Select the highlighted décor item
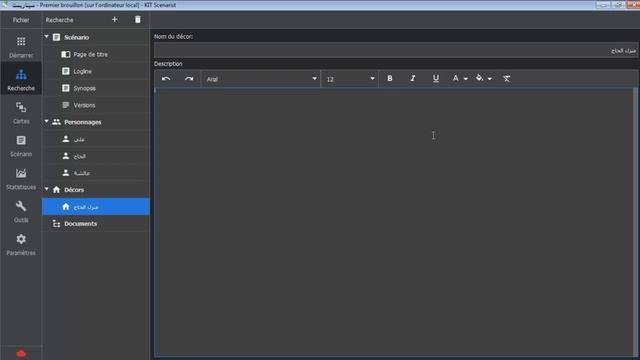Viewport: 640px width, 360px height. coord(96,207)
